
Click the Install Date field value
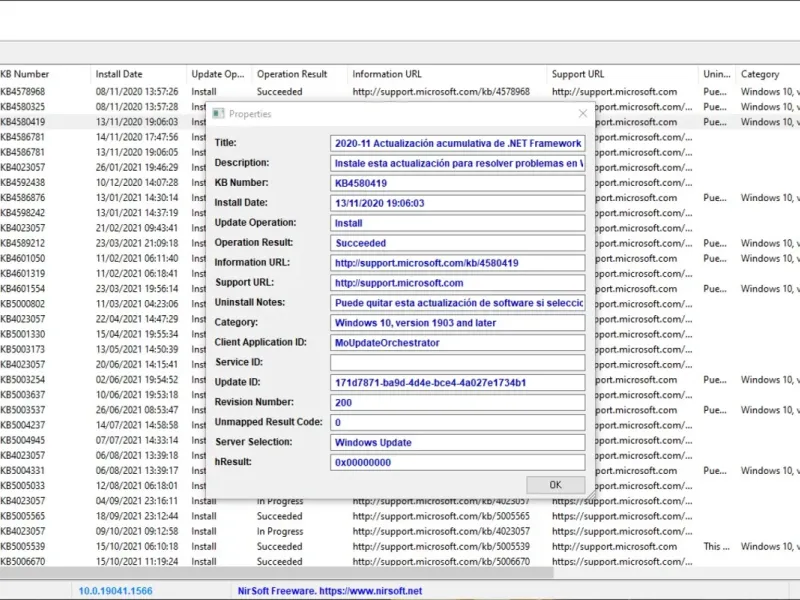(457, 203)
